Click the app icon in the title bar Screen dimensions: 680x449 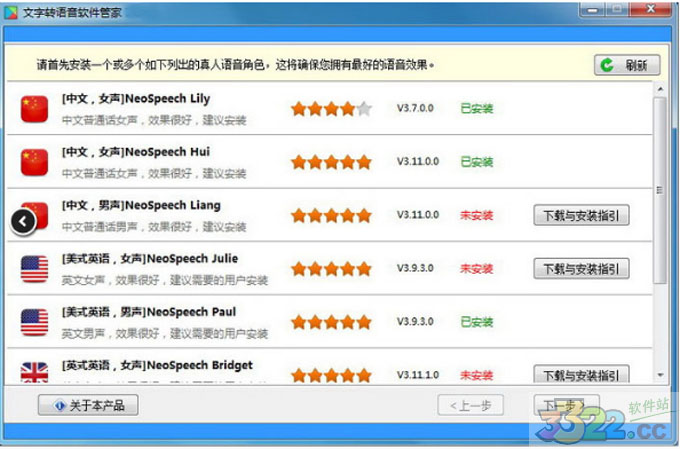(x=11, y=13)
